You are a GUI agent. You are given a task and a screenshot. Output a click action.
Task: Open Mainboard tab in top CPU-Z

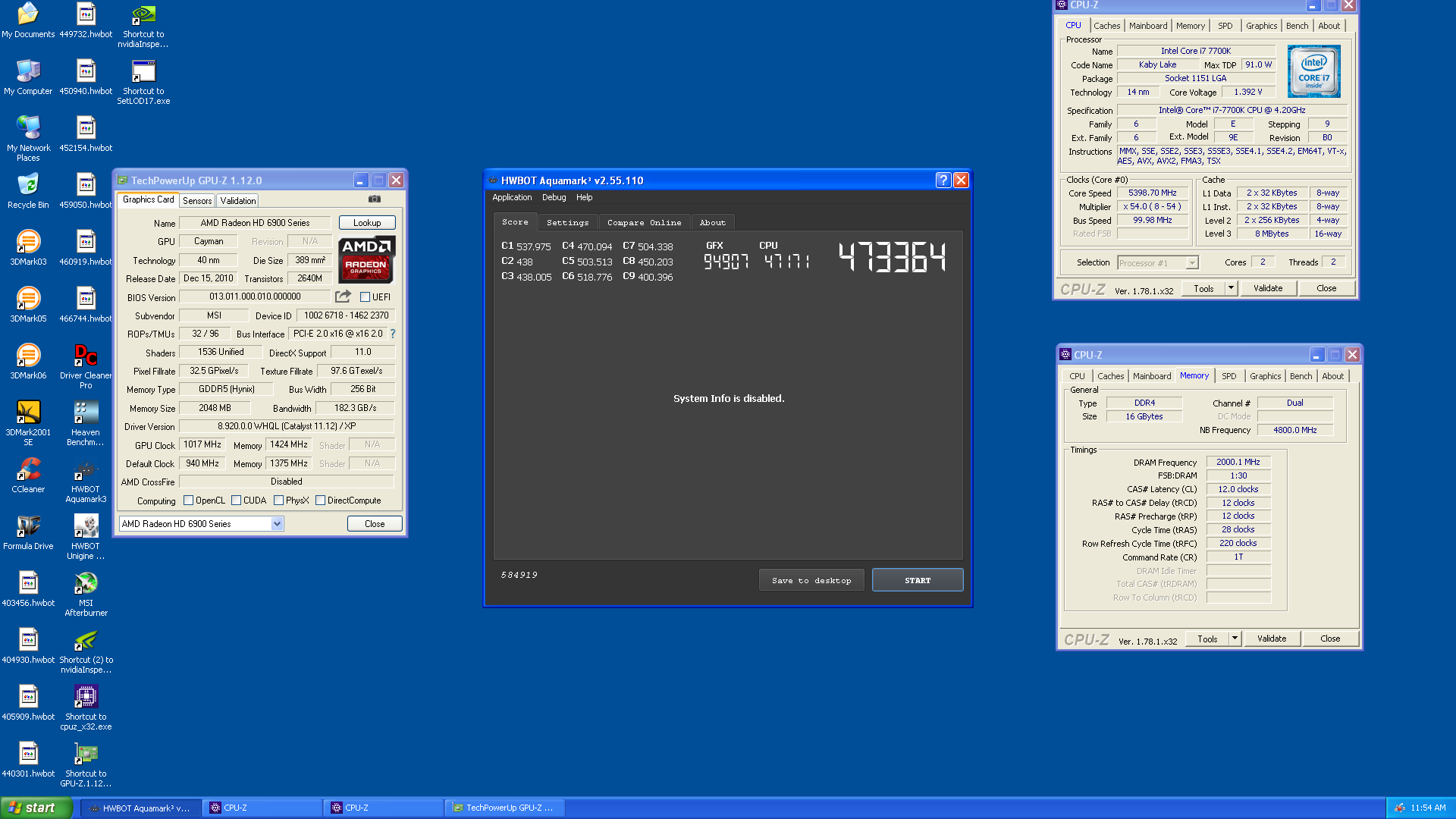[x=1148, y=26]
